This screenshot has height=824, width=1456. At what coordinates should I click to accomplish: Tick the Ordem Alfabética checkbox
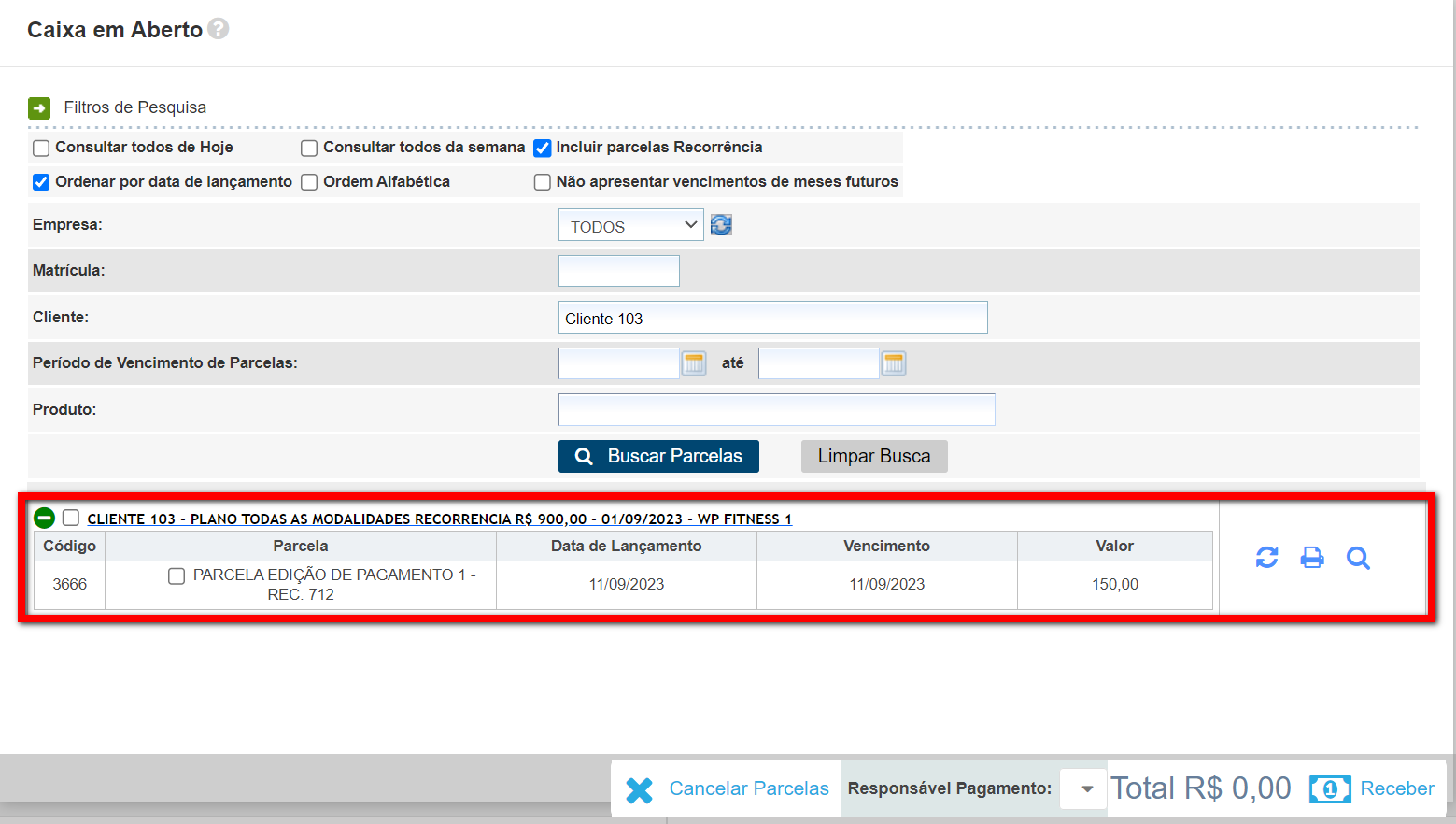(x=309, y=182)
